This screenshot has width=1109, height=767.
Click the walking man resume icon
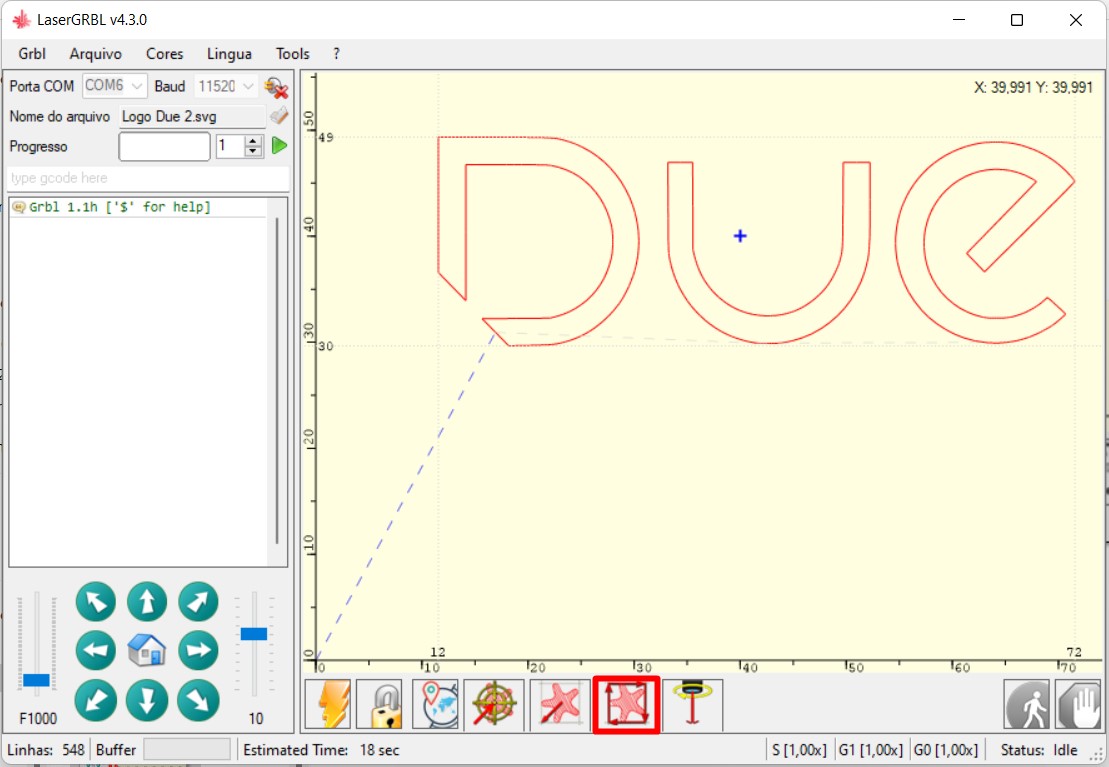(1027, 704)
